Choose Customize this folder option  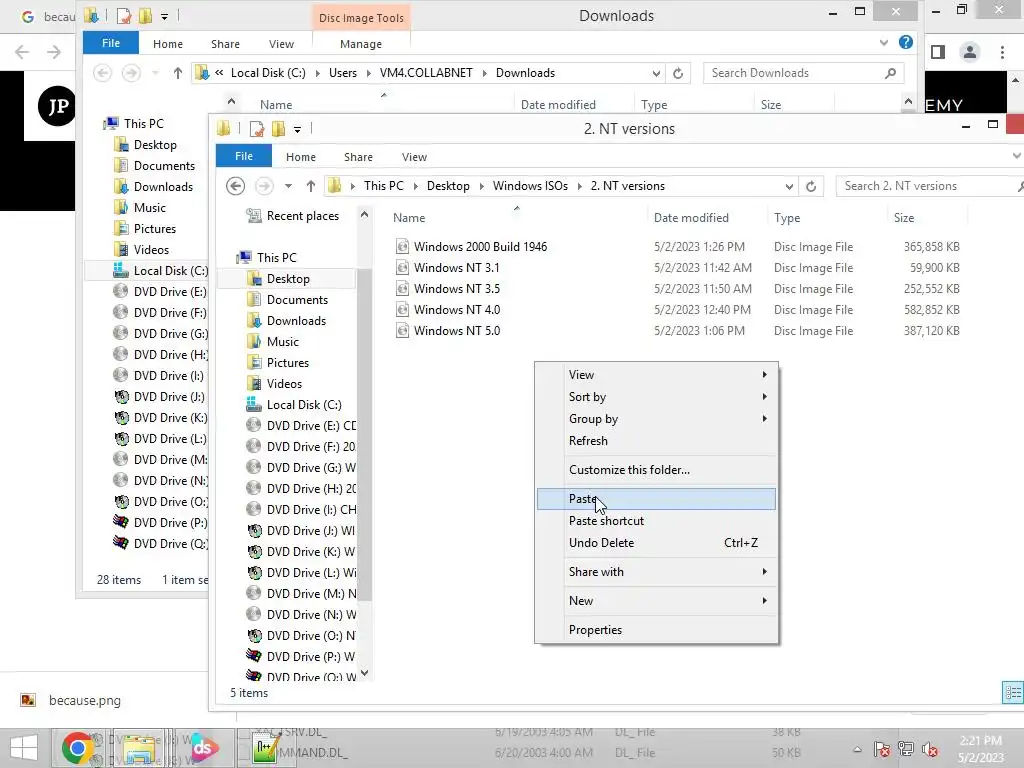(x=656, y=470)
